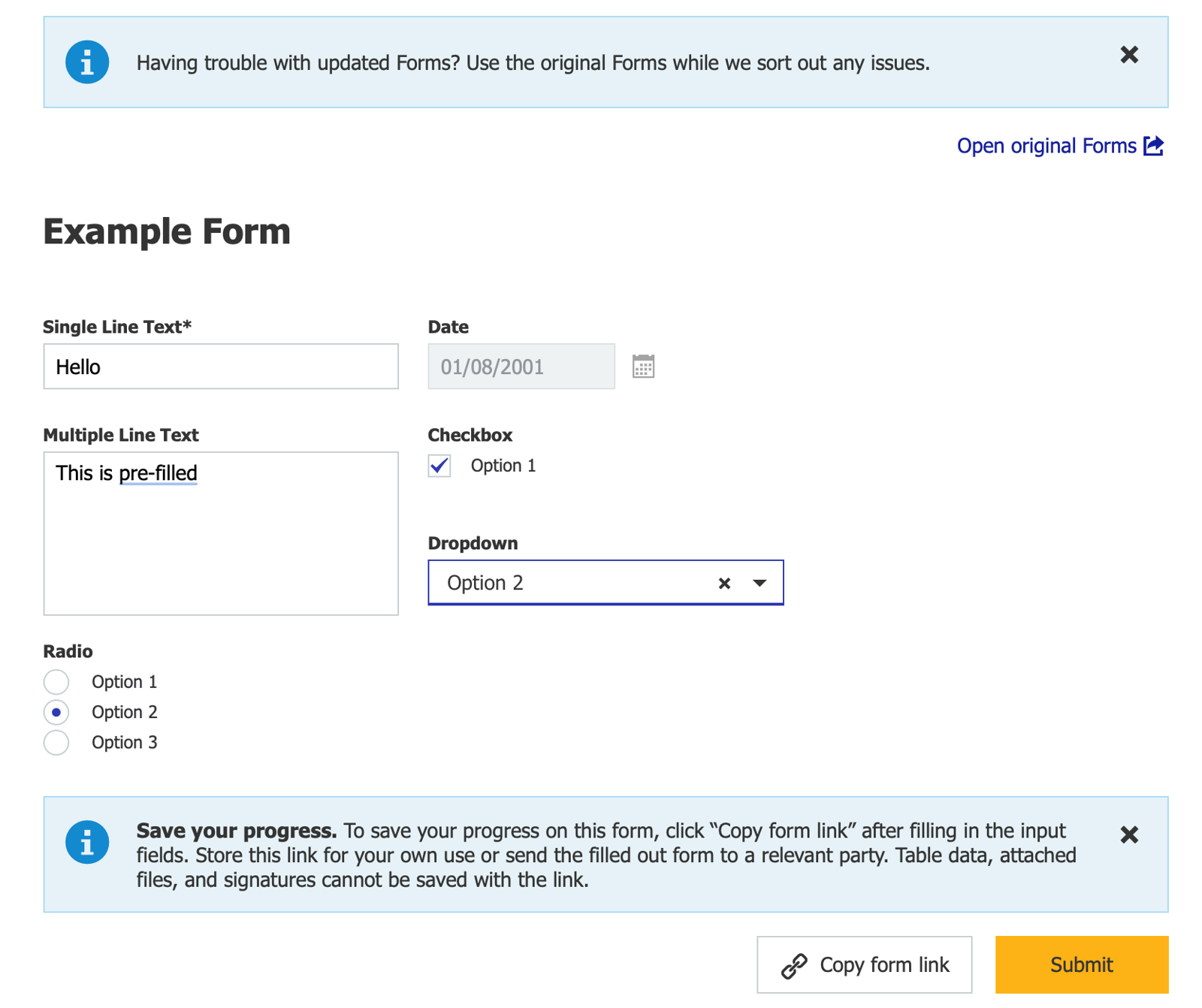The height and width of the screenshot is (1008, 1202).
Task: Dismiss the Save your progress banner
Action: (1128, 834)
